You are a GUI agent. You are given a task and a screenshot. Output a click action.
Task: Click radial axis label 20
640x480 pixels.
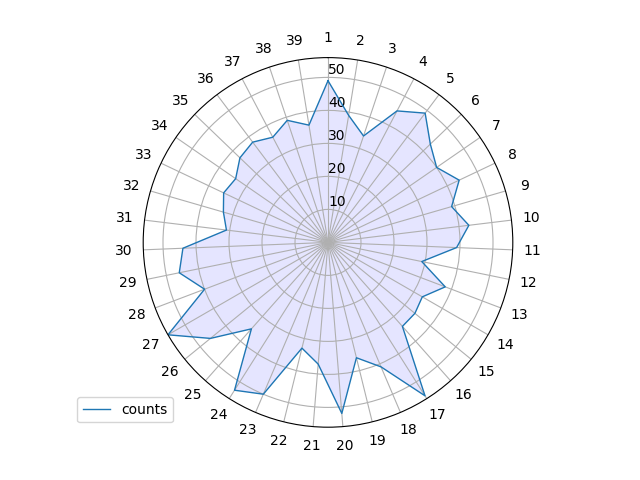pyautogui.click(x=337, y=168)
